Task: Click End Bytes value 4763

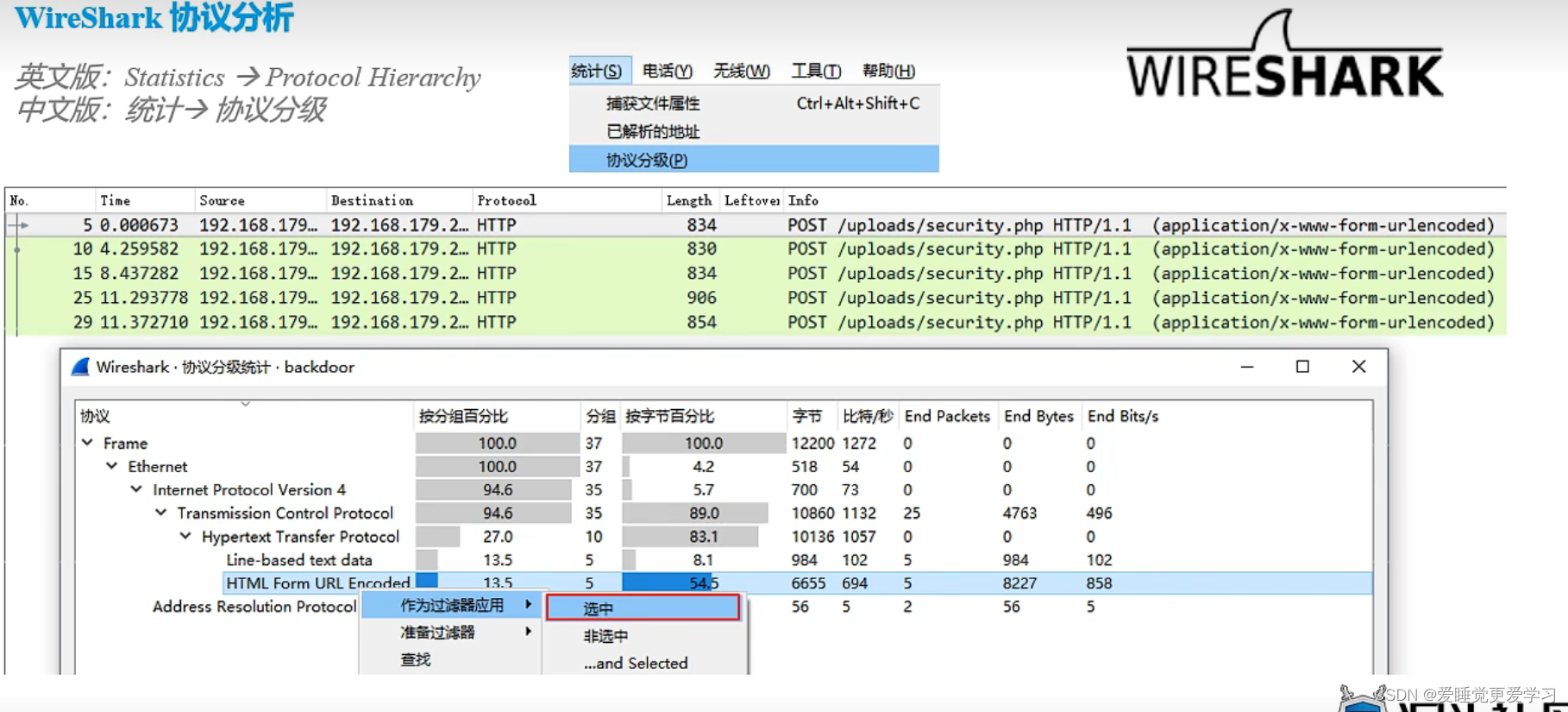Action: [x=1019, y=513]
